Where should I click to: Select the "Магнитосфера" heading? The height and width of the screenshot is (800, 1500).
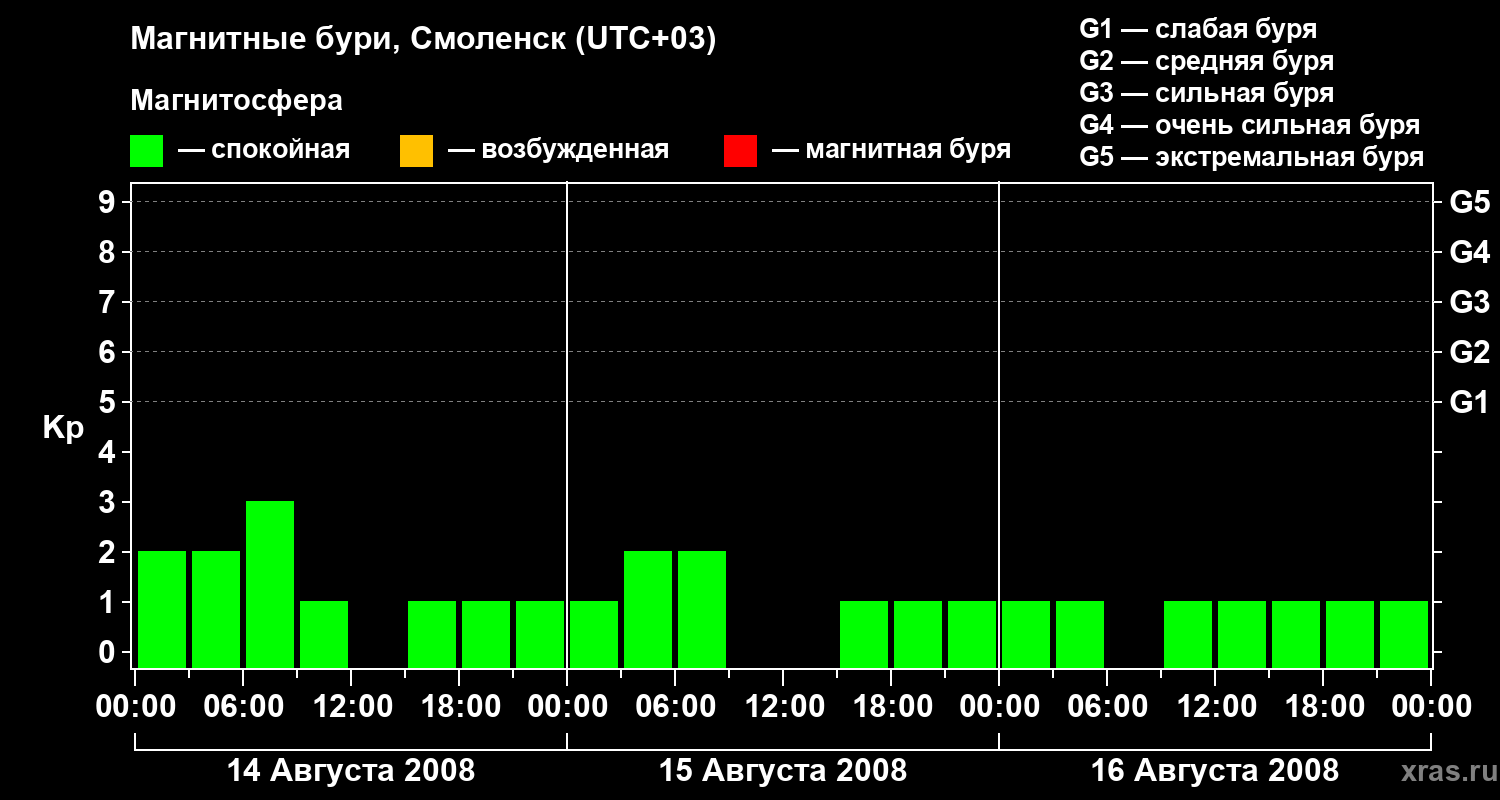(x=236, y=101)
